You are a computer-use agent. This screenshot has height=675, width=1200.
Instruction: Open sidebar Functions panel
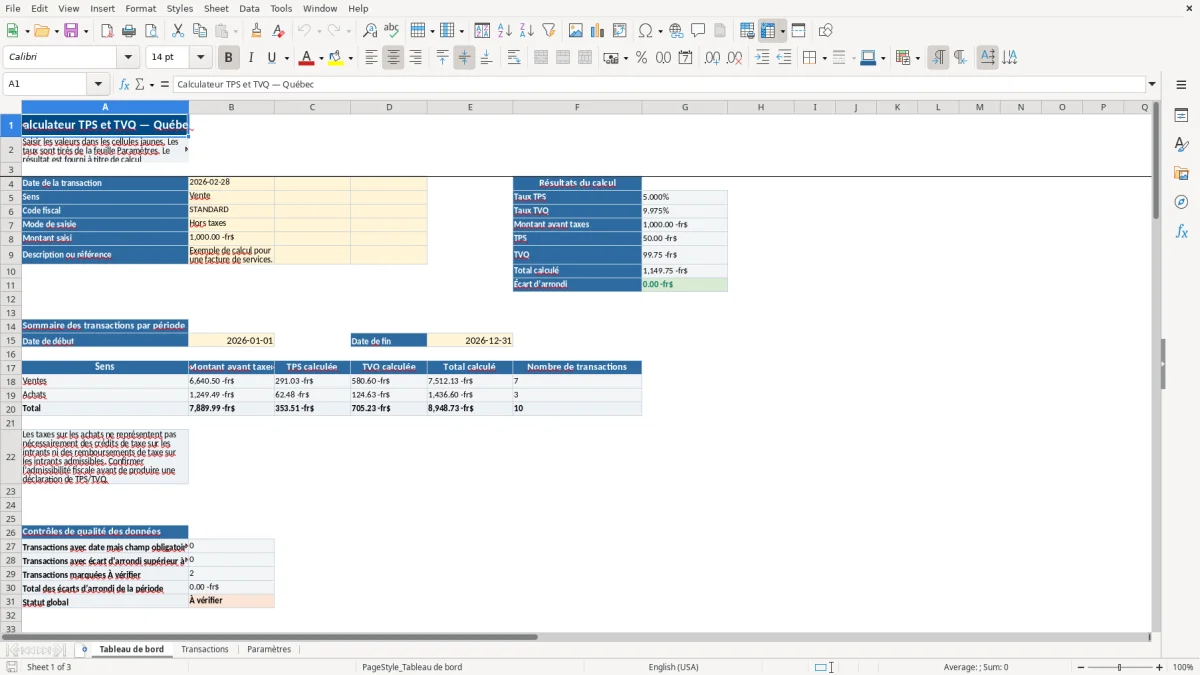click(x=1181, y=231)
